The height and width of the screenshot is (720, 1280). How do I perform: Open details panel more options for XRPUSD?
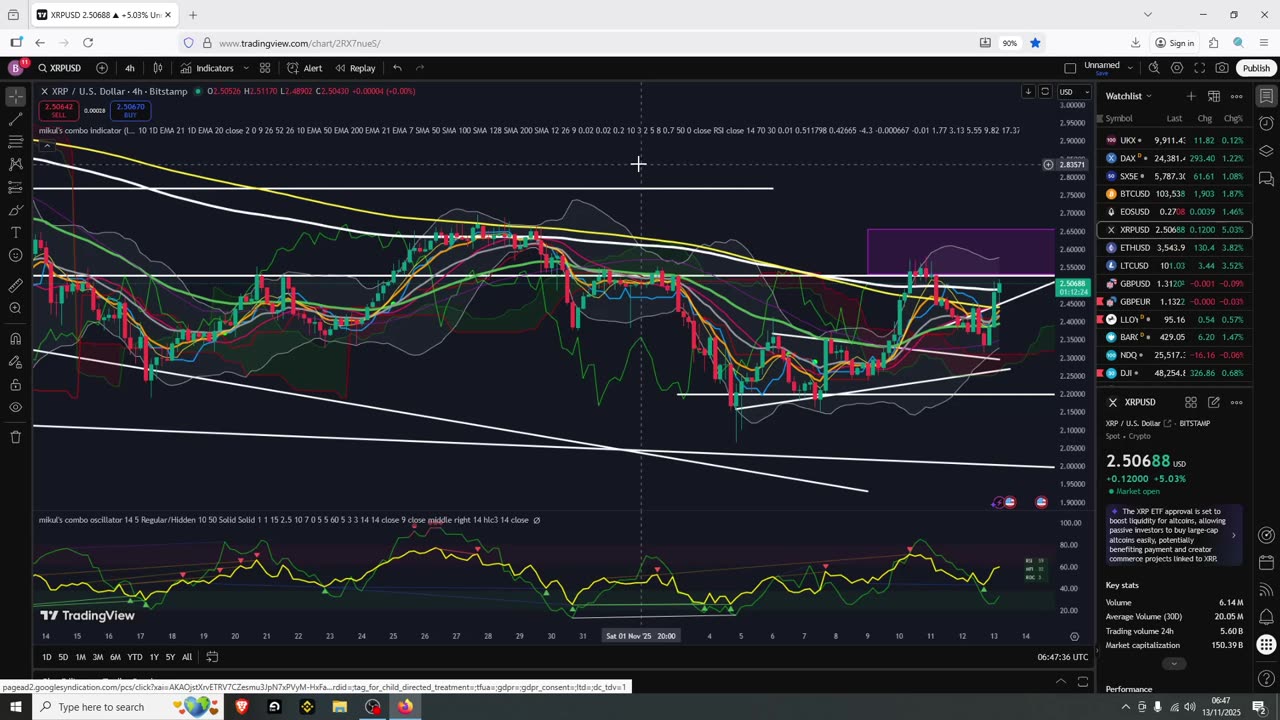click(1237, 402)
